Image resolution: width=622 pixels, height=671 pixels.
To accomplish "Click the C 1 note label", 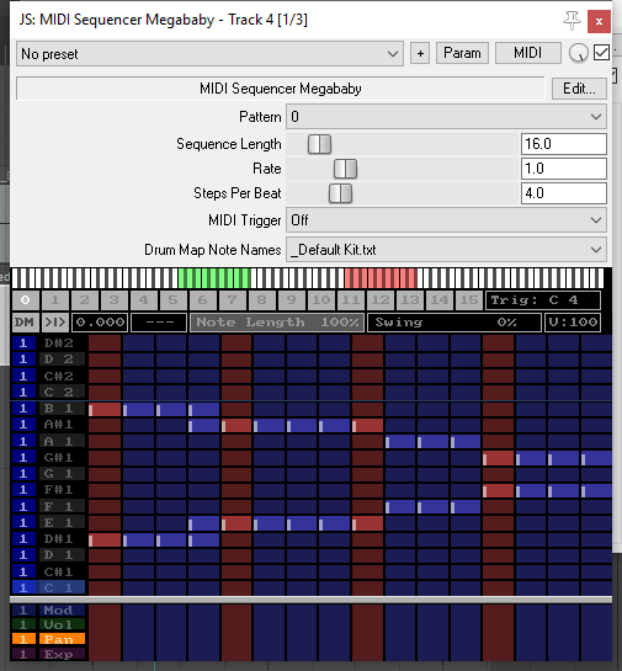I will point(62,588).
